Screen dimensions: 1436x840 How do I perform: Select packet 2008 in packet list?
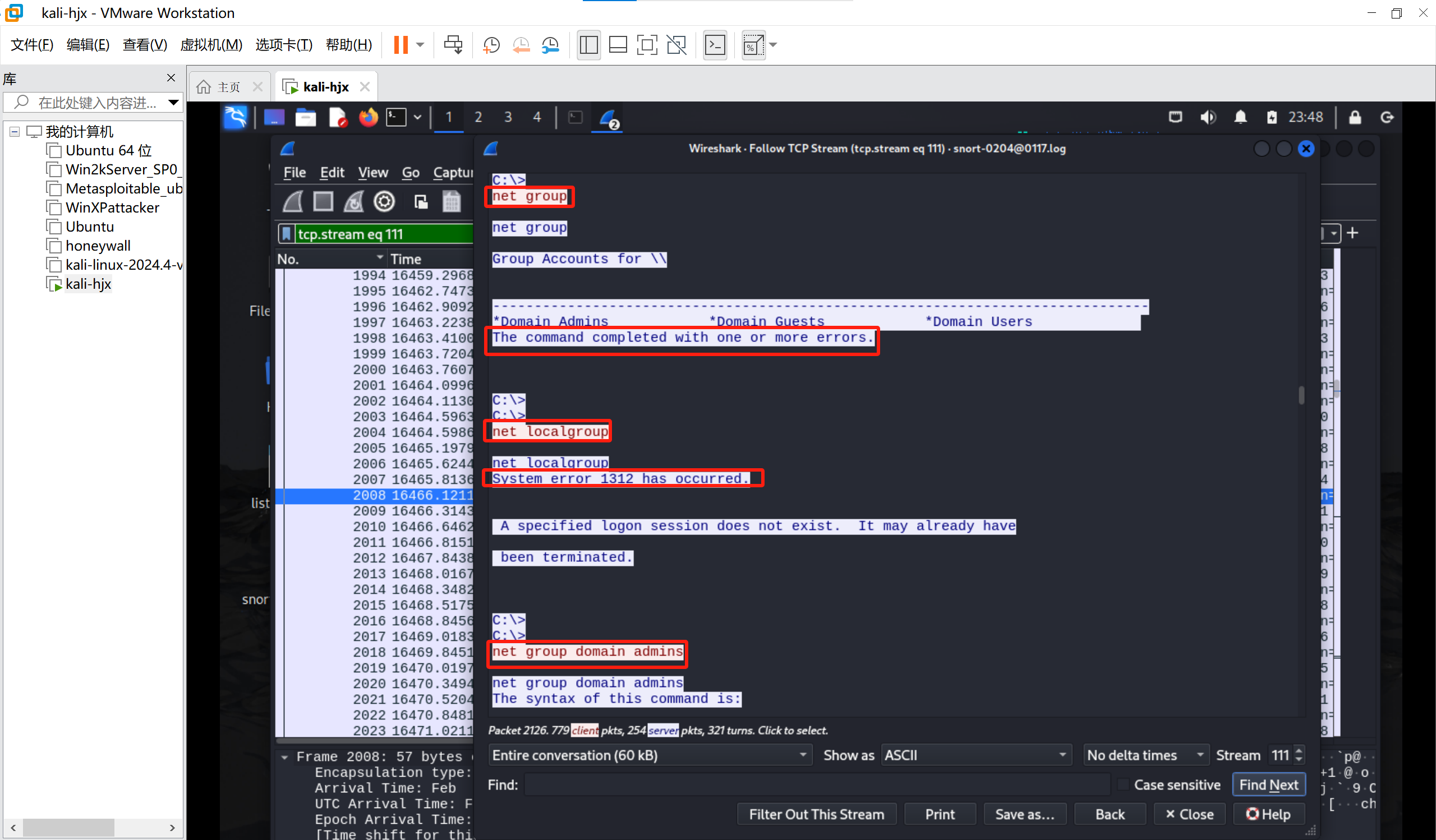point(374,496)
